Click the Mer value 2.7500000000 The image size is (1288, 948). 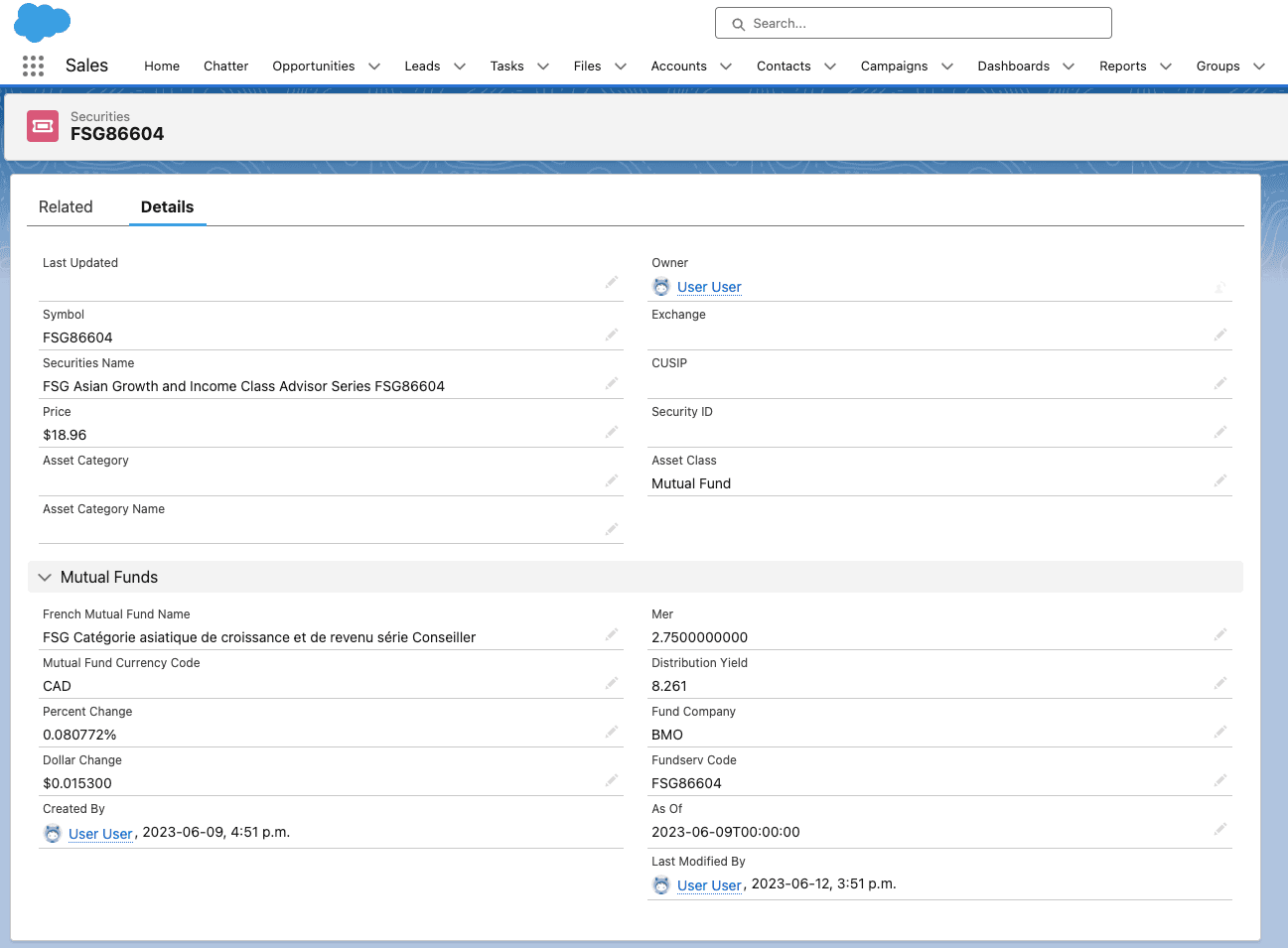point(700,637)
